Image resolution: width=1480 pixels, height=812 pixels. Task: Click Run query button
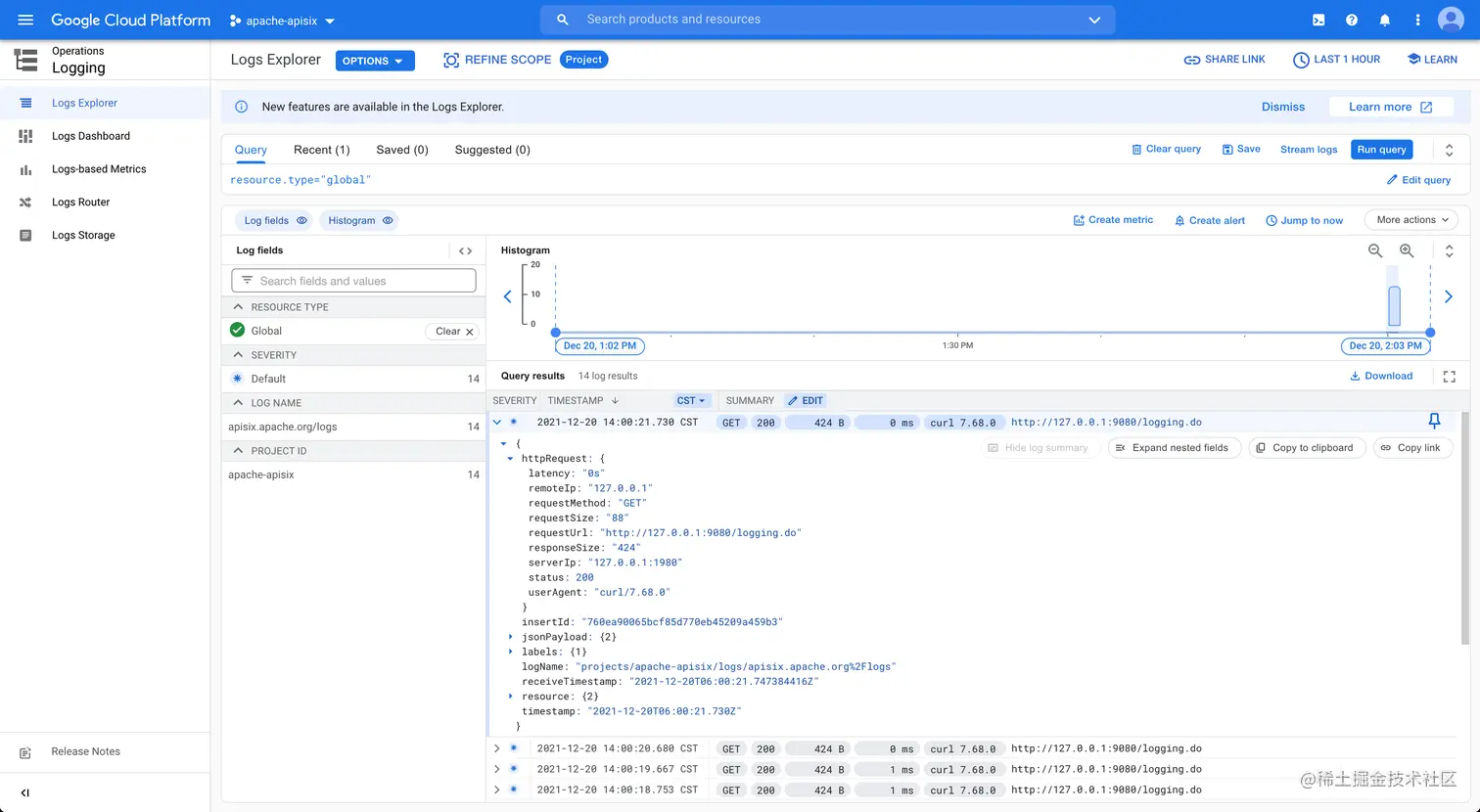coord(1381,150)
